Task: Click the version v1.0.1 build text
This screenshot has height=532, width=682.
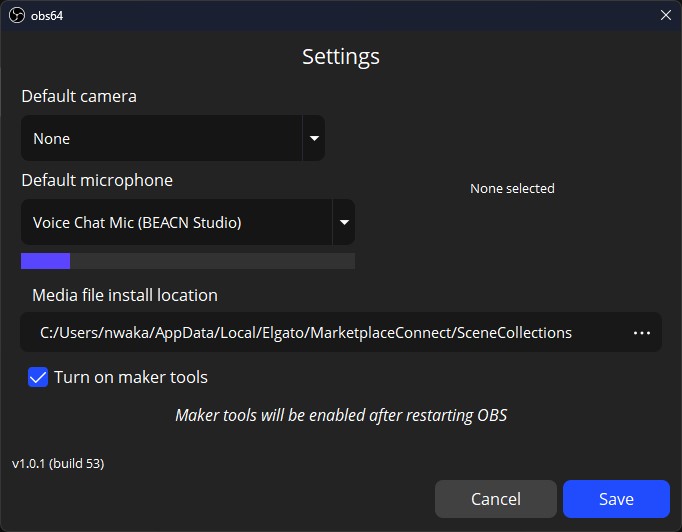Action: pyautogui.click(x=58, y=463)
